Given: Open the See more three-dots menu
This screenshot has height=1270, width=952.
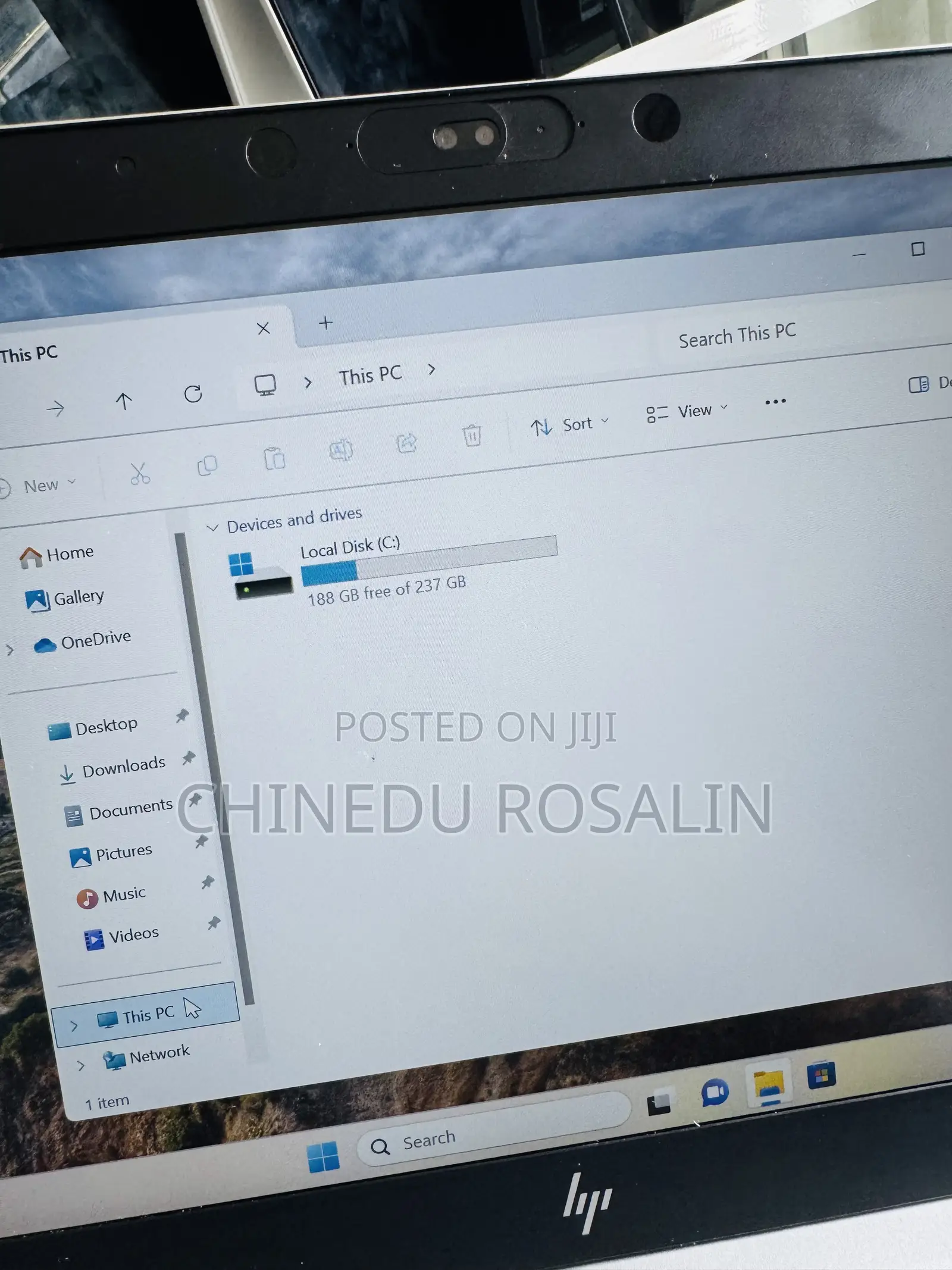Looking at the screenshot, I should tap(775, 402).
